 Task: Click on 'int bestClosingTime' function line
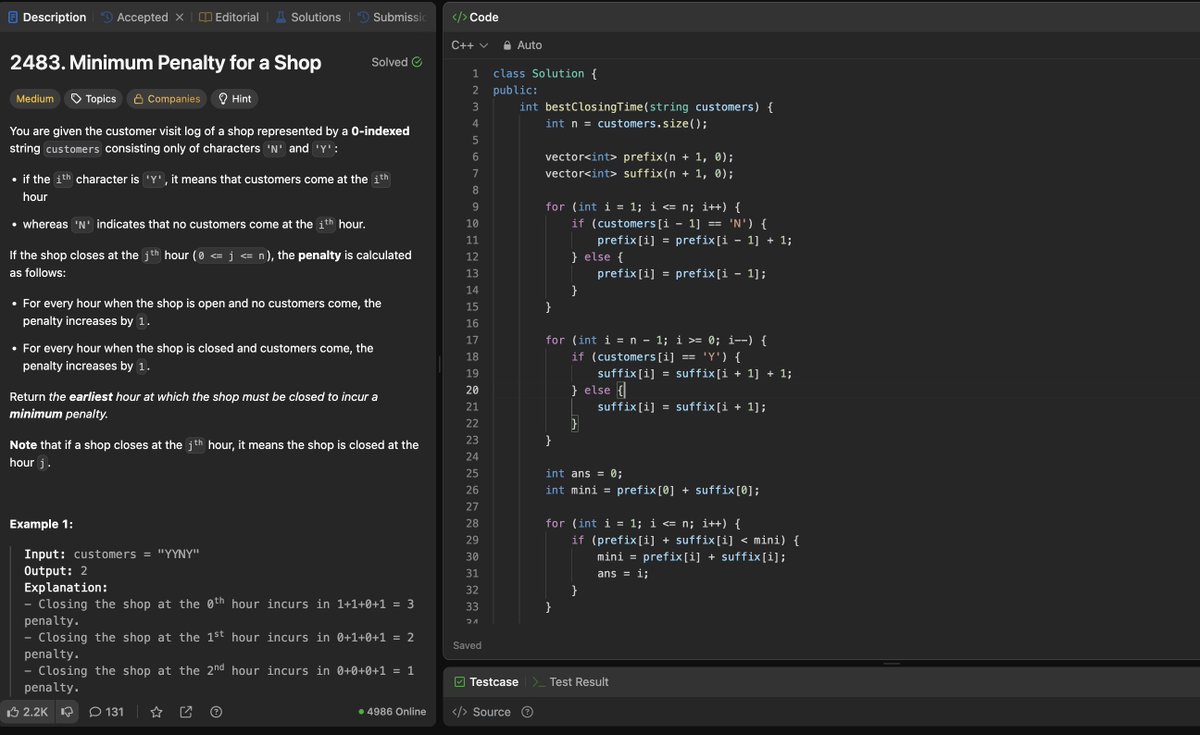[x=646, y=107]
